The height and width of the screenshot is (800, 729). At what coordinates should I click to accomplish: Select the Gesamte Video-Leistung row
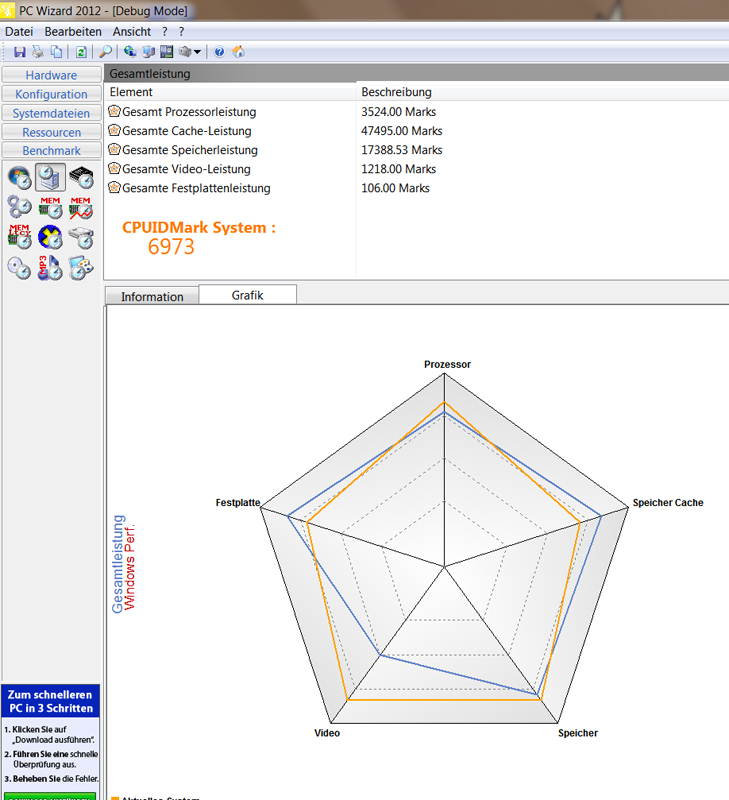[x=416, y=169]
